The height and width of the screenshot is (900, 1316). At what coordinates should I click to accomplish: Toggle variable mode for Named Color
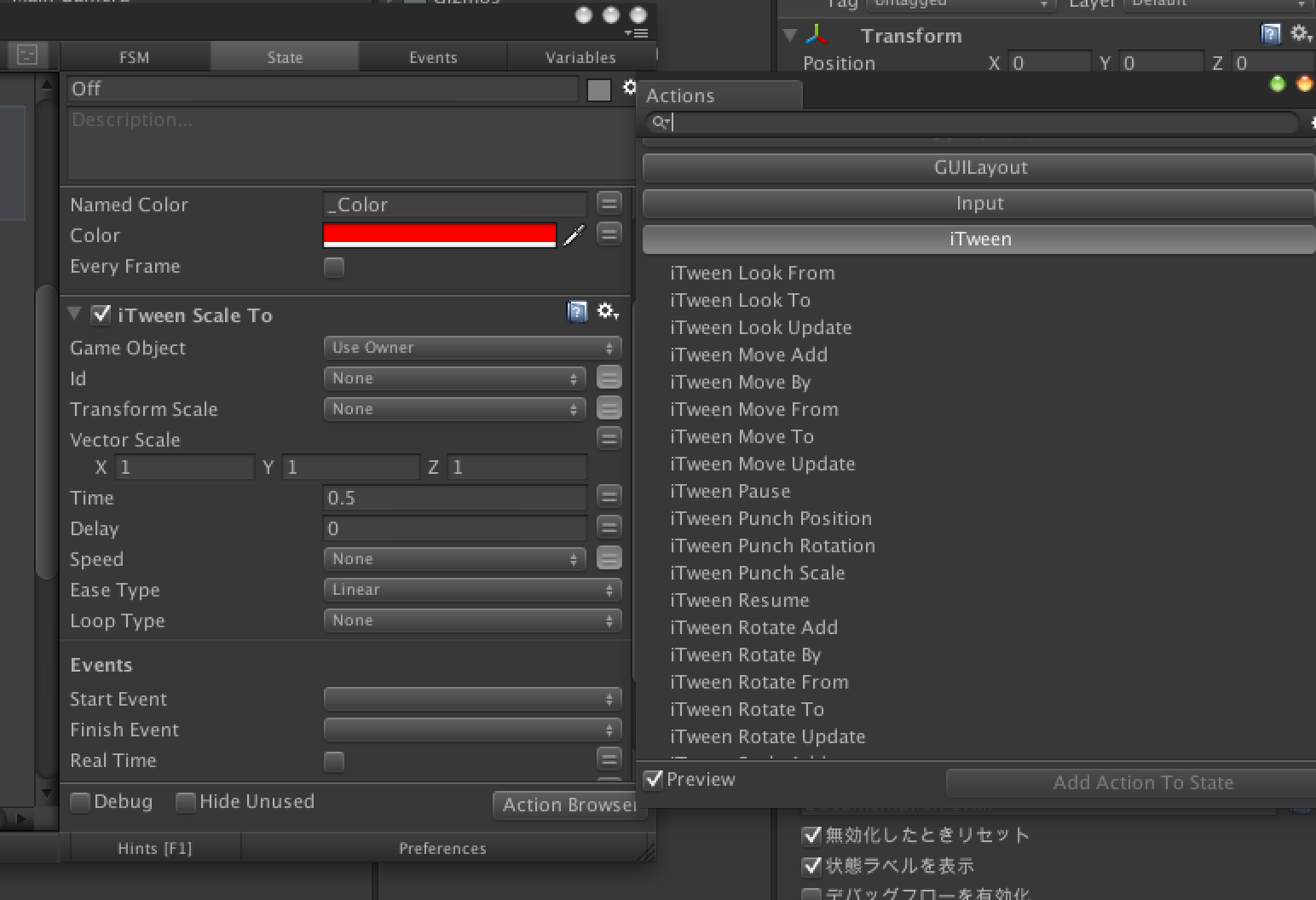609,203
